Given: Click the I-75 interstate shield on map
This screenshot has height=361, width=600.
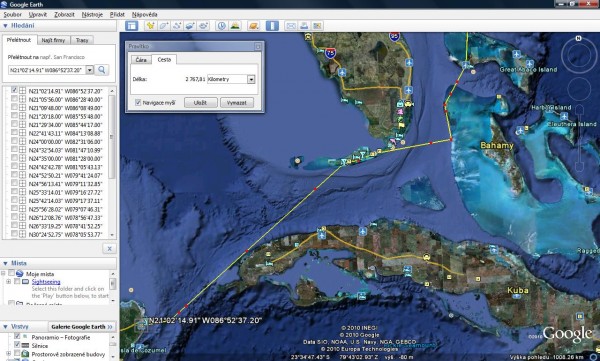Looking at the screenshot, I should coord(331,52).
